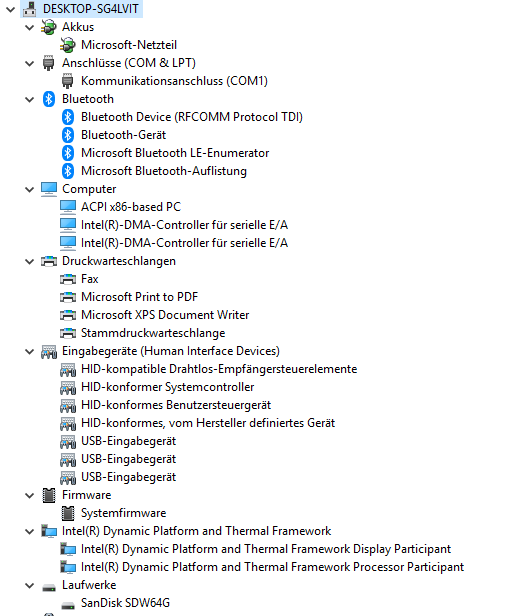Select HID-konformer Systemcontroller device
This screenshot has height=616, width=513.
[167, 387]
